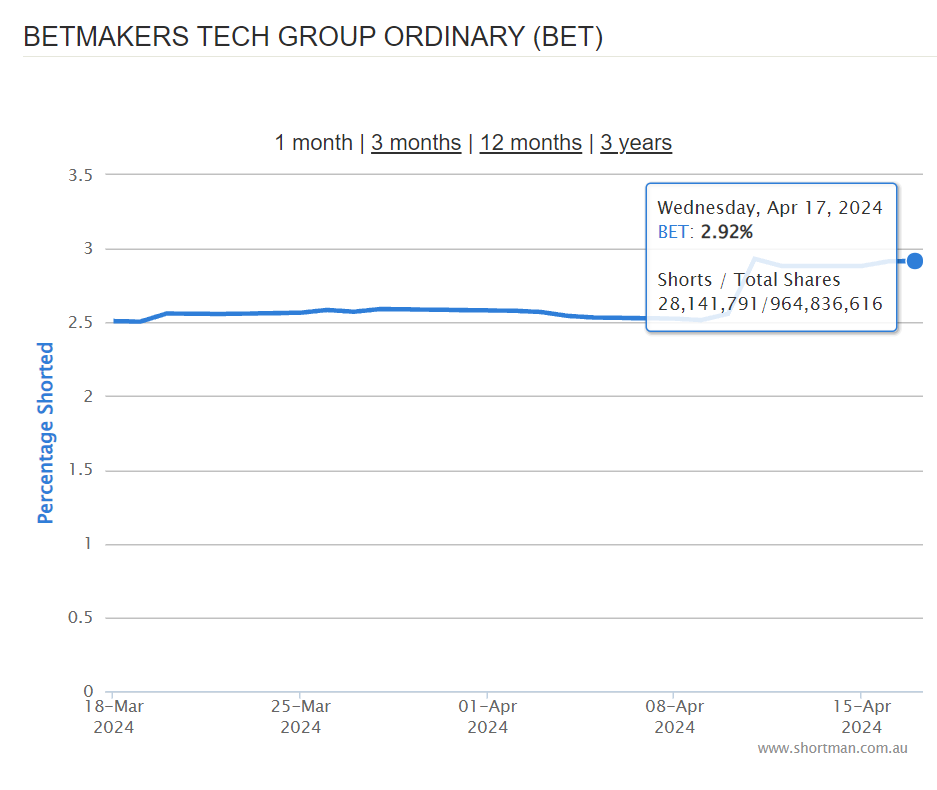Screen dimensions: 937x790
Task: Switch chart range to 3 months
Action: click(416, 143)
